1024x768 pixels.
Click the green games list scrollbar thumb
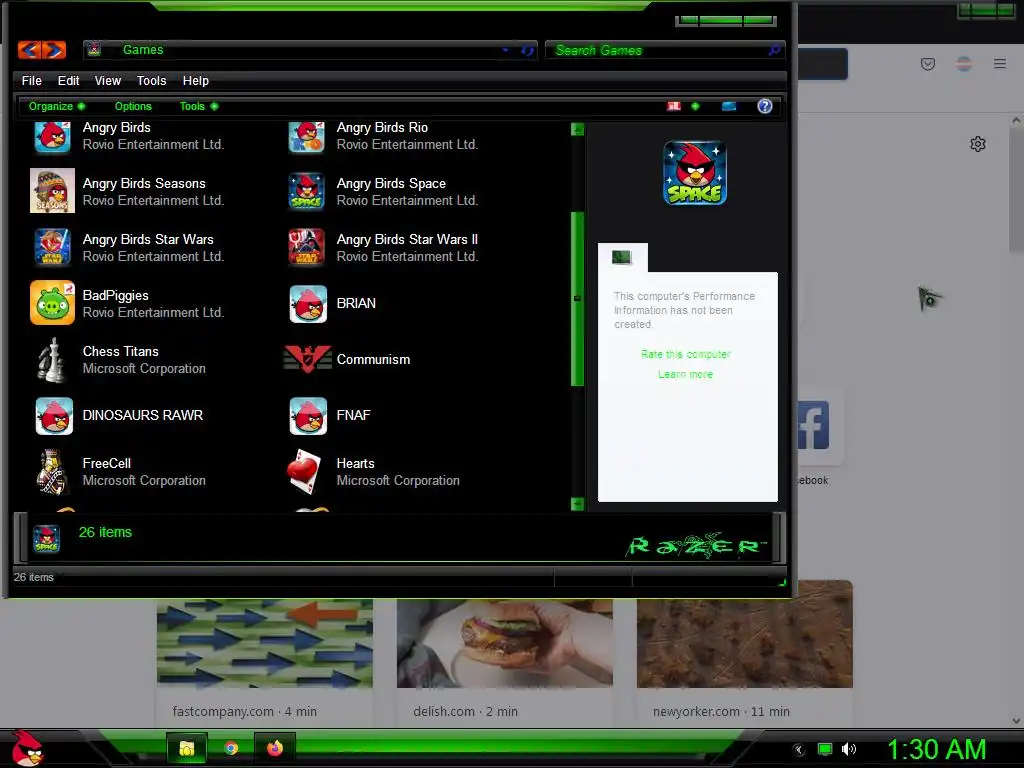pyautogui.click(x=577, y=298)
